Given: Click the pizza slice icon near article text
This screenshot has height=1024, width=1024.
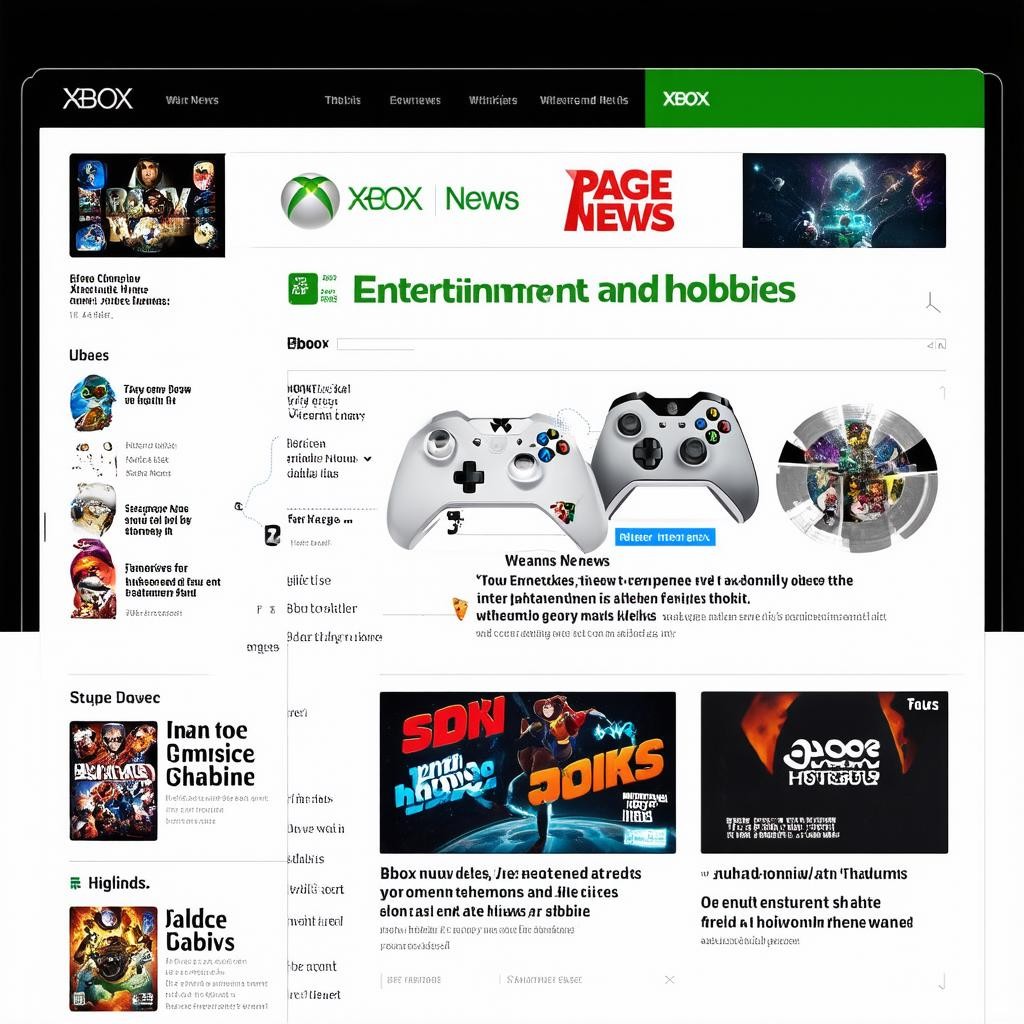Looking at the screenshot, I should (x=460, y=608).
